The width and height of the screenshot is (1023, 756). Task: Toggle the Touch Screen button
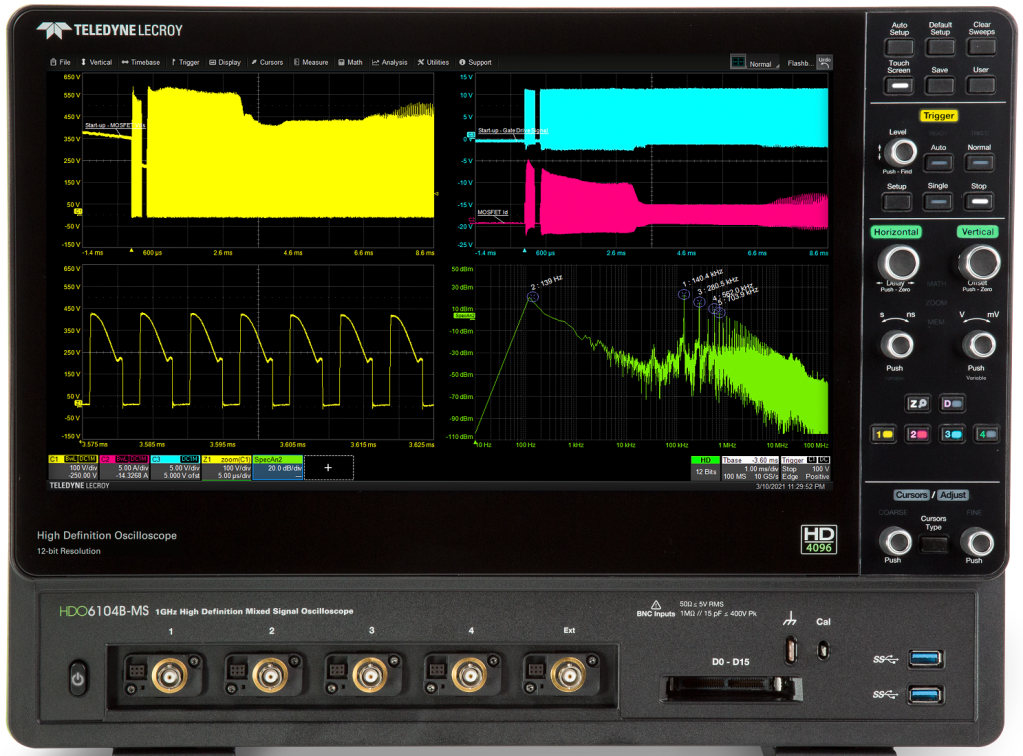[899, 85]
